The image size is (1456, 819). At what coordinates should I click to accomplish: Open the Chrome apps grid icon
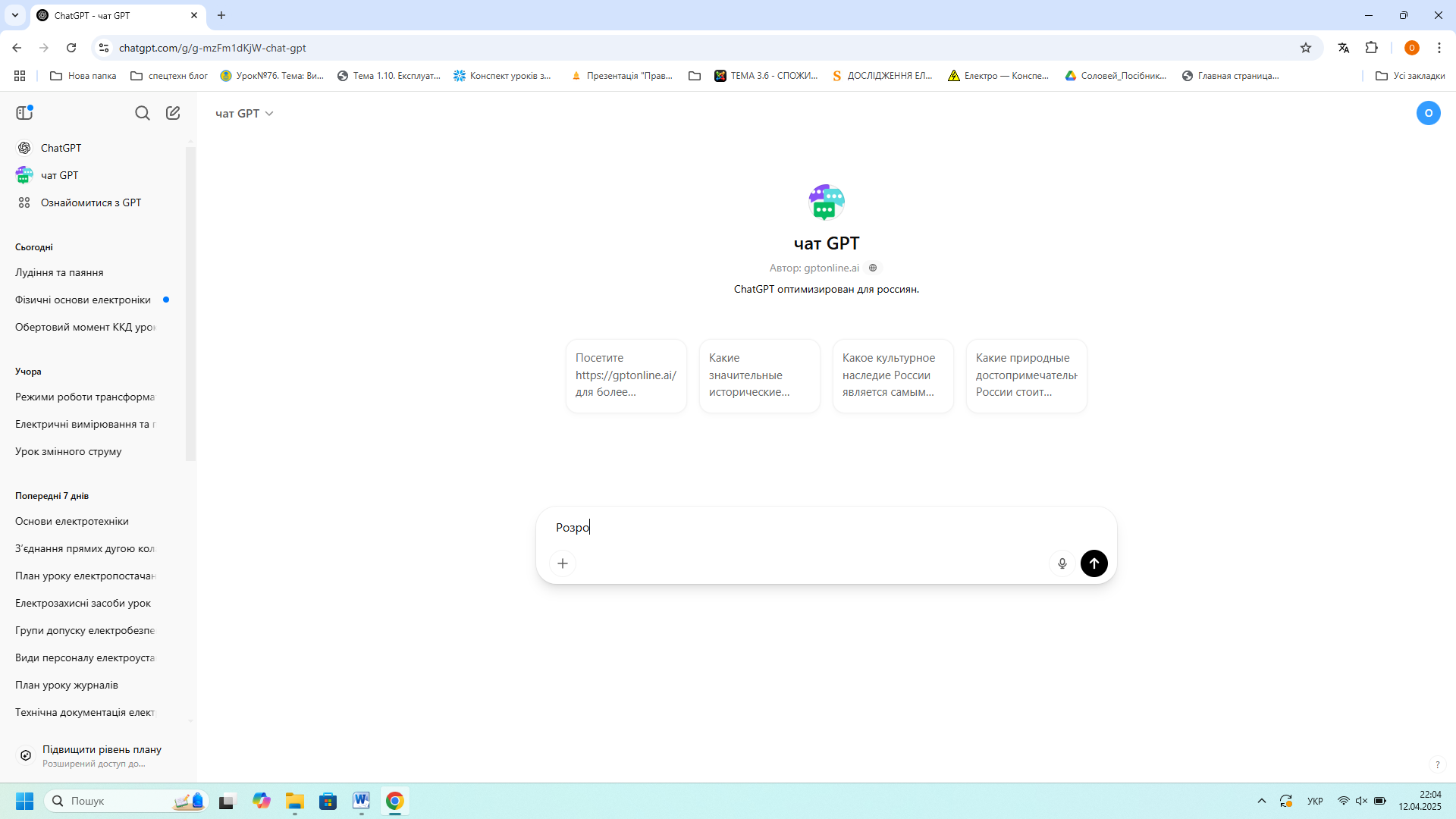pos(20,76)
